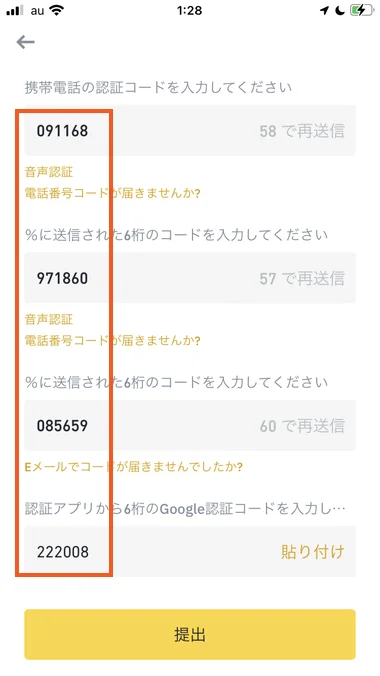Tap 電話番号コードが届きませんか? below the 091168 field
This screenshot has height=676, width=380.
113,193
